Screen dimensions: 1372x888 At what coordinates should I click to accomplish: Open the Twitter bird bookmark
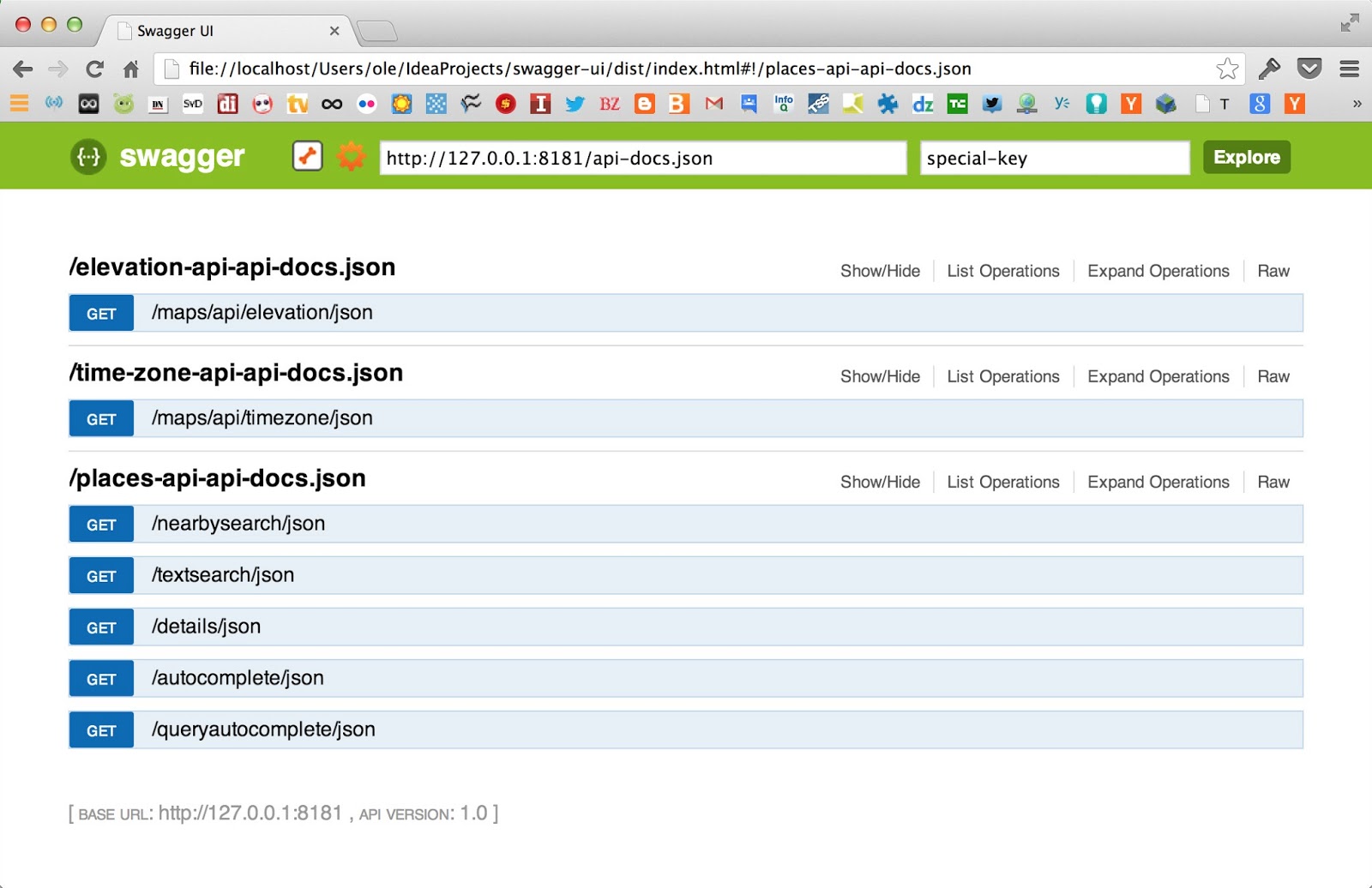pos(575,104)
